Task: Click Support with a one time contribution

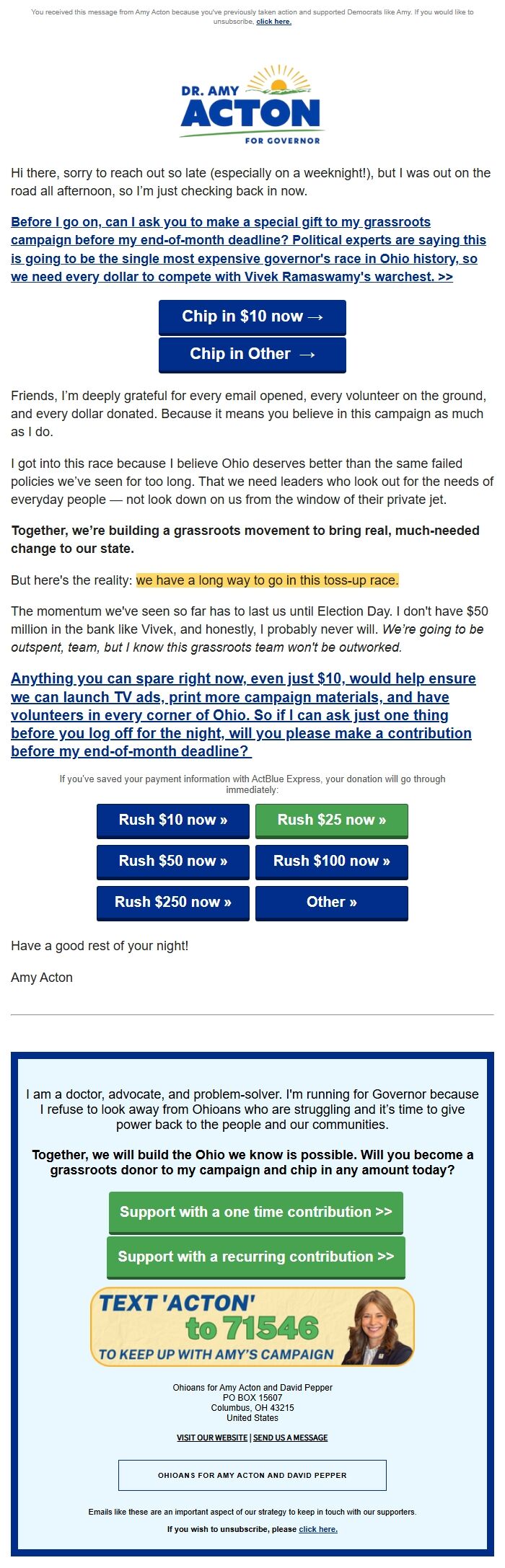Action: click(255, 1212)
